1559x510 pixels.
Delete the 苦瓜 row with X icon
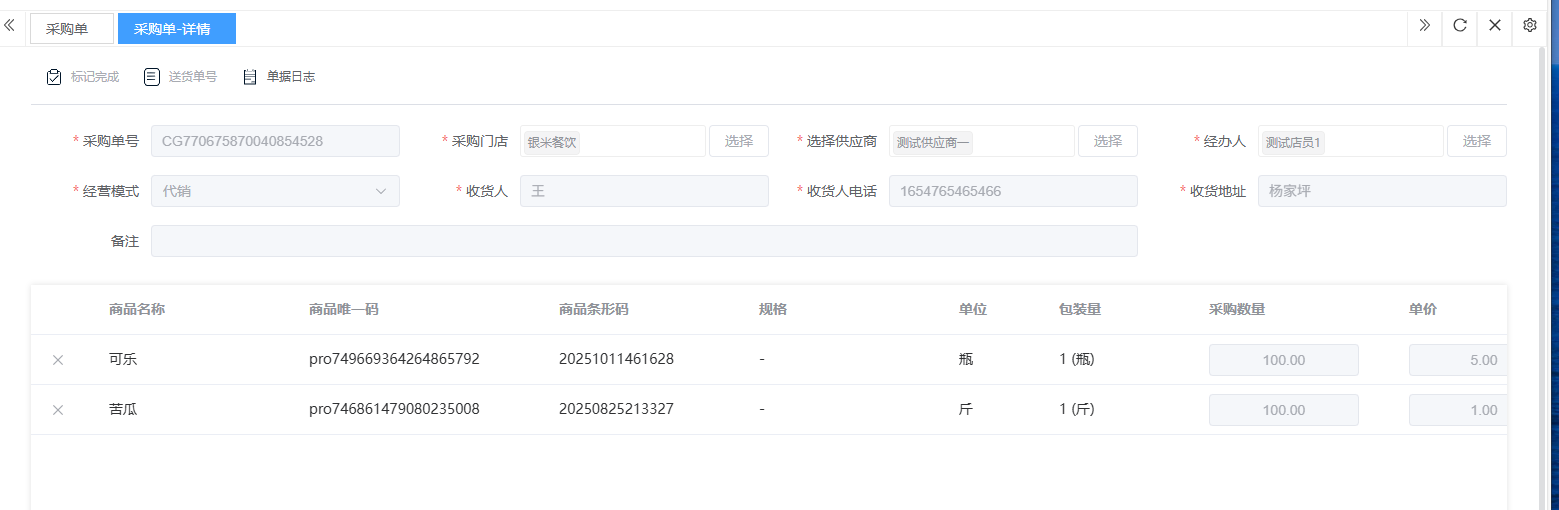point(58,410)
